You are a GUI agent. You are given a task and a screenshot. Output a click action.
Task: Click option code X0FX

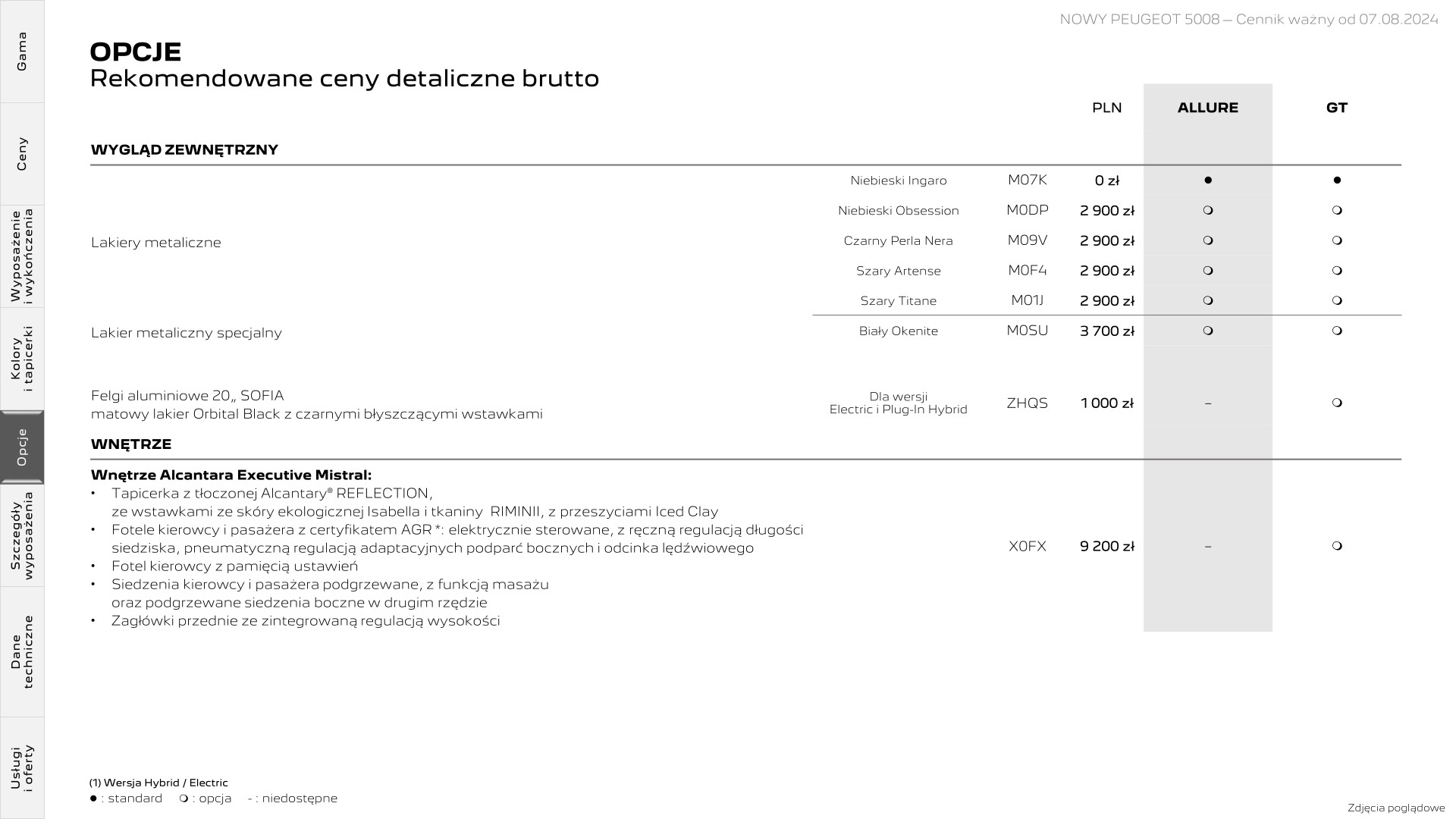[1028, 546]
